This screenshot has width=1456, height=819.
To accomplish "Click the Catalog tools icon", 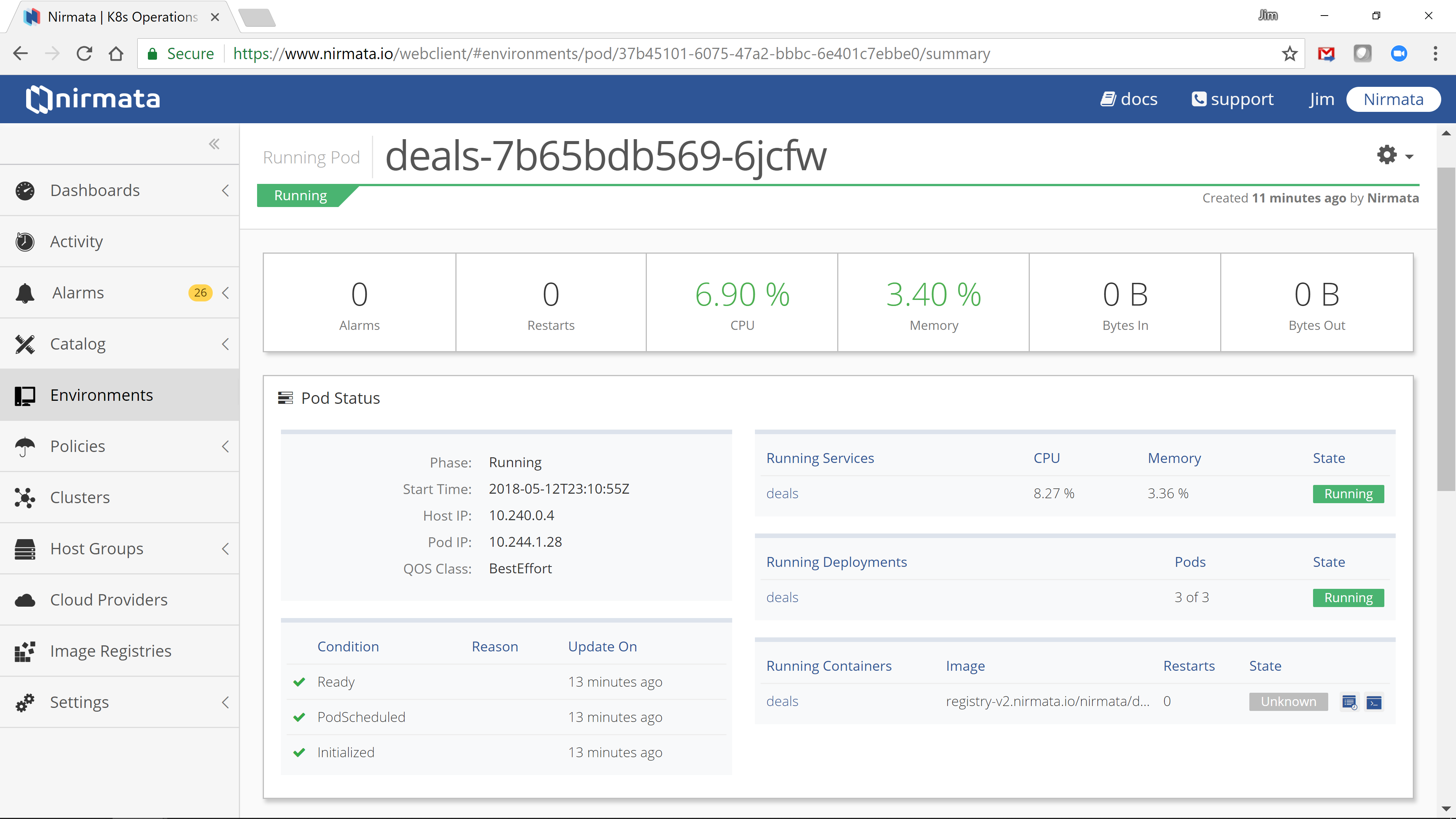I will click(25, 344).
